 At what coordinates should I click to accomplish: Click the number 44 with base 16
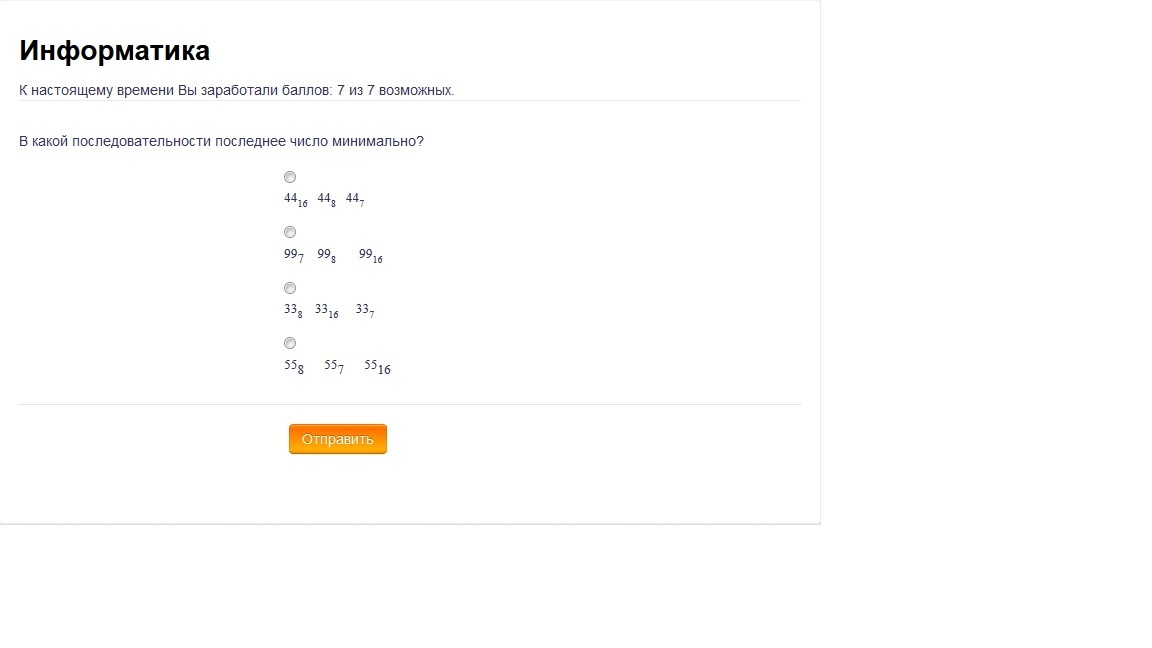[x=295, y=200]
